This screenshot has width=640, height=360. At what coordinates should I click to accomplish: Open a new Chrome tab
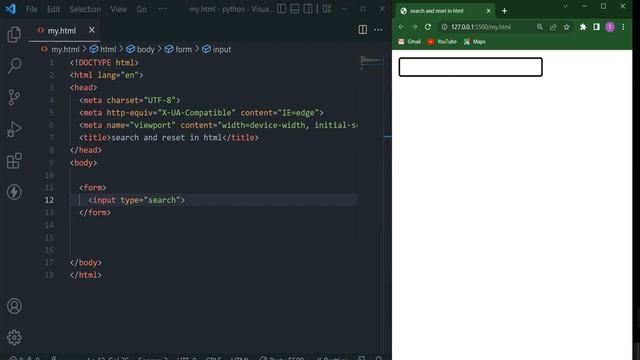(x=504, y=11)
